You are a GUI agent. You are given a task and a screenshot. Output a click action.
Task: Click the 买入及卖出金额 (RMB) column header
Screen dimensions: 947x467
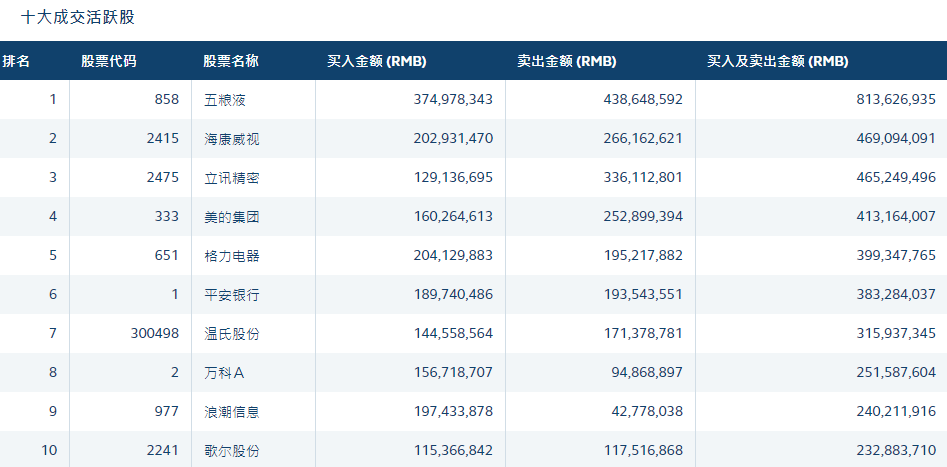[x=778, y=61]
